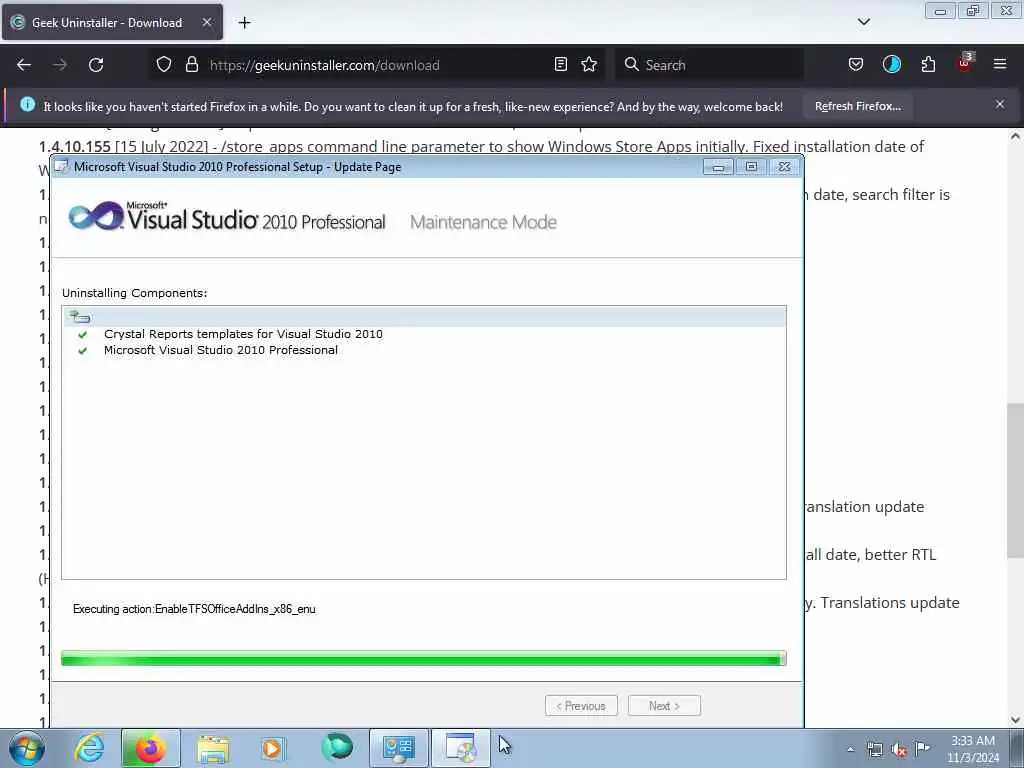The image size is (1024, 768).
Task: Click the page scrollbar up arrow
Action: pyautogui.click(x=1015, y=136)
